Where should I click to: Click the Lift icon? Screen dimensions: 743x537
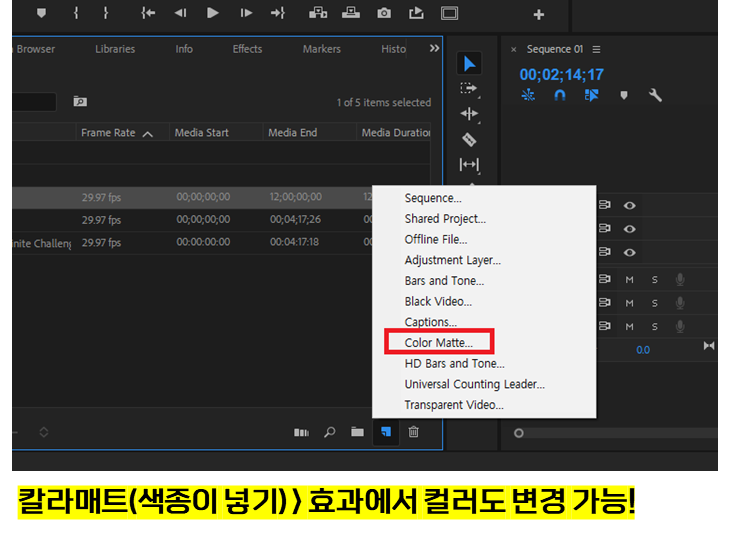pyautogui.click(x=318, y=13)
